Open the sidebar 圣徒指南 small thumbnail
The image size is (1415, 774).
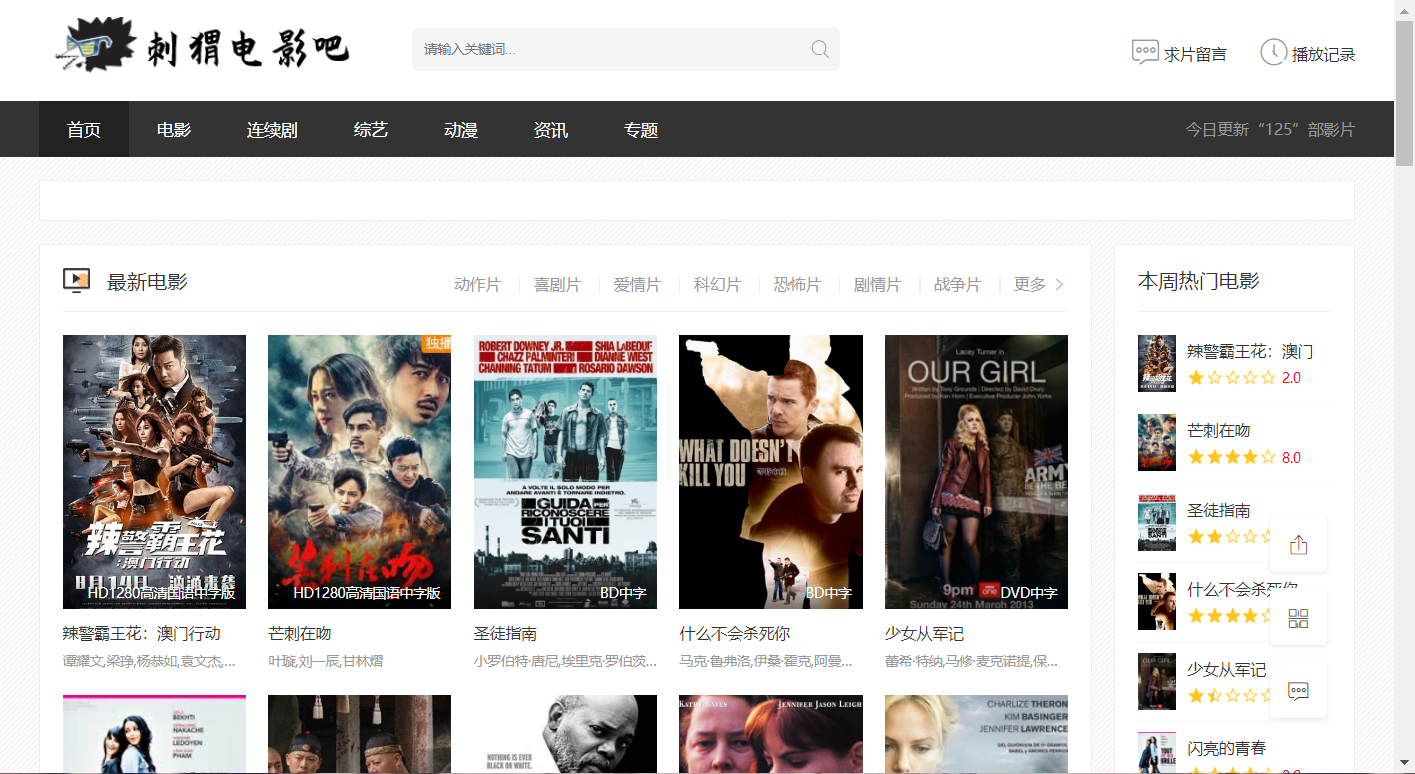[x=1157, y=522]
